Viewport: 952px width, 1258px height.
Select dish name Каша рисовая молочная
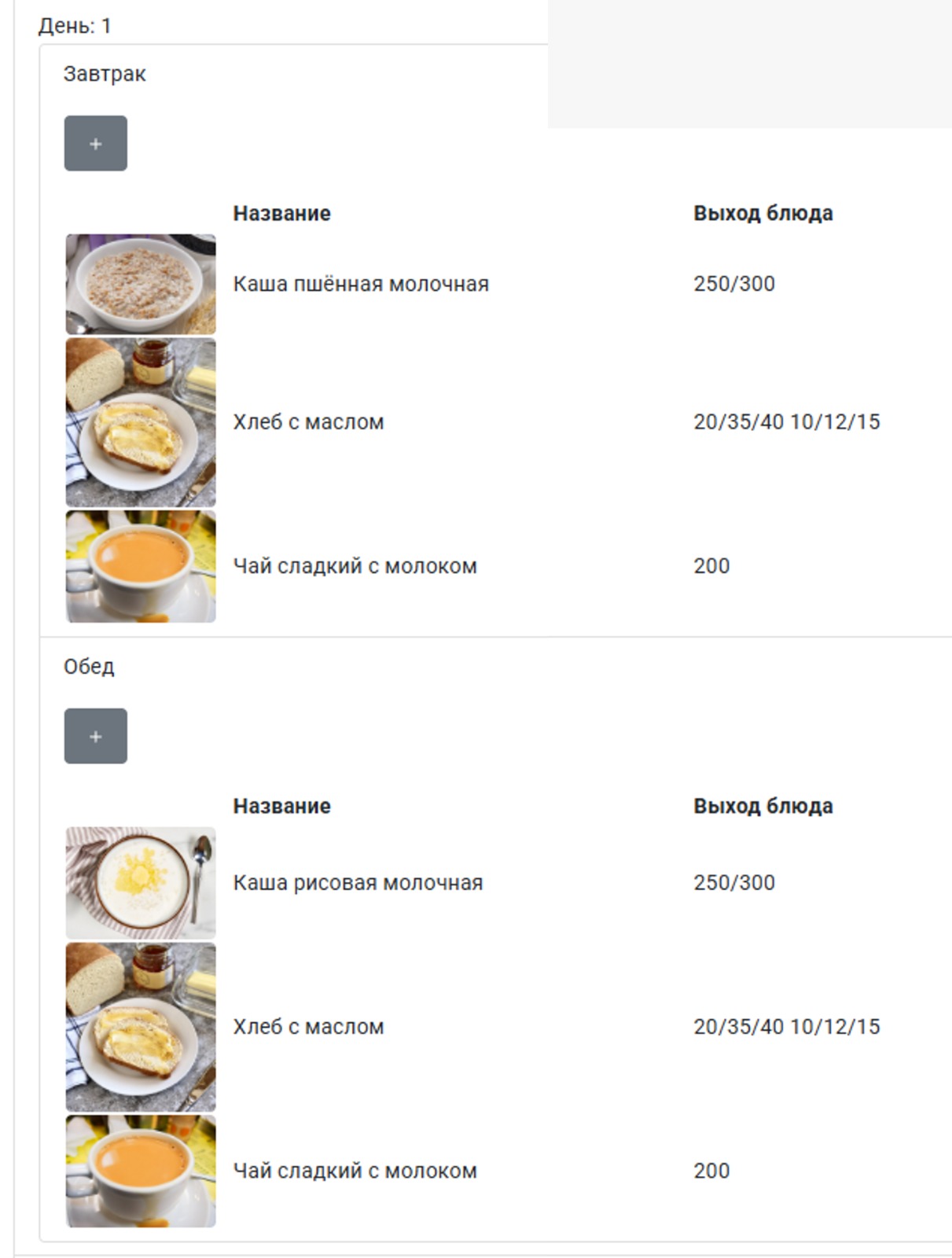pos(358,883)
